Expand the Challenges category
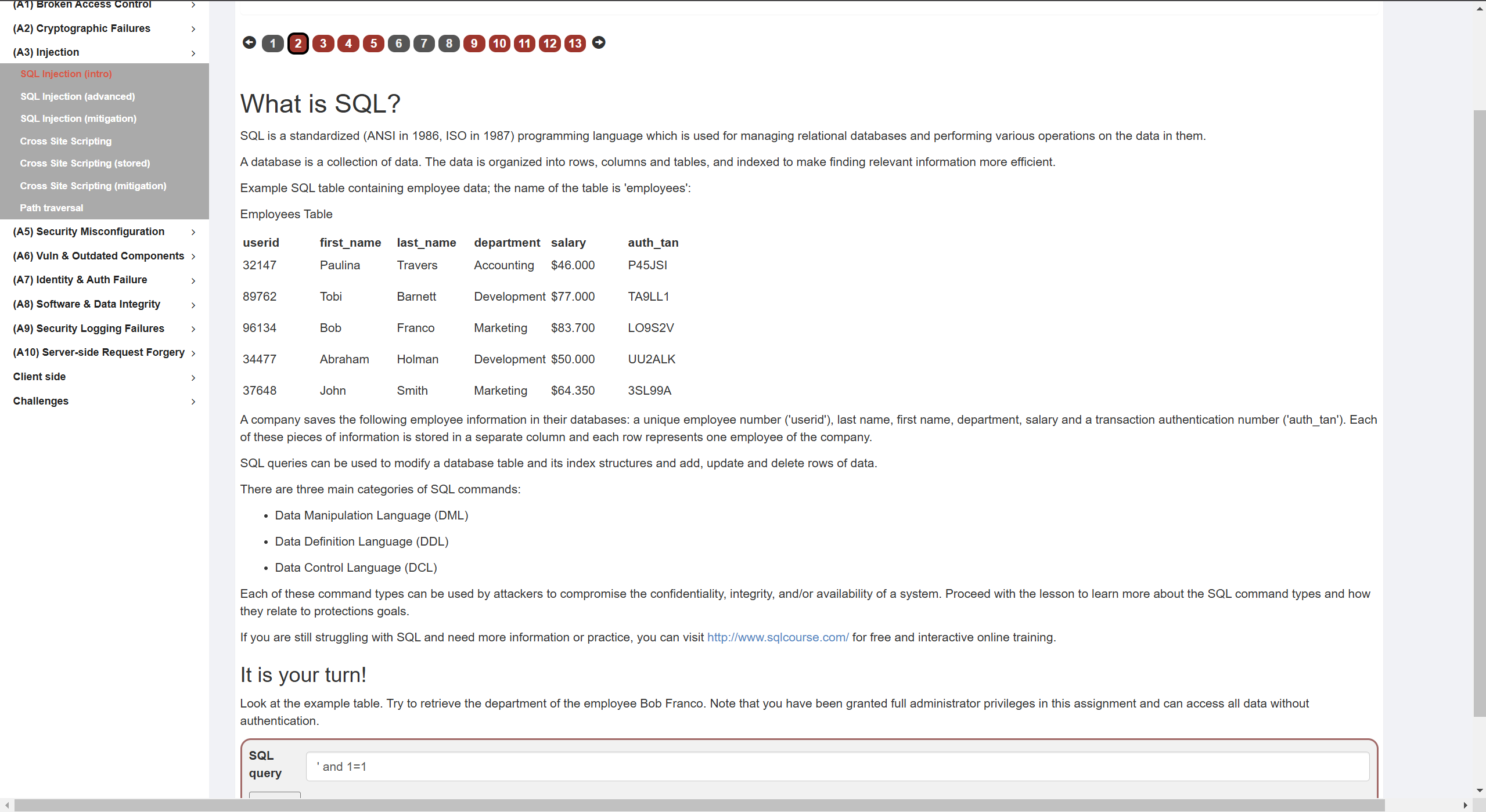The height and width of the screenshot is (812, 1486). coord(105,401)
